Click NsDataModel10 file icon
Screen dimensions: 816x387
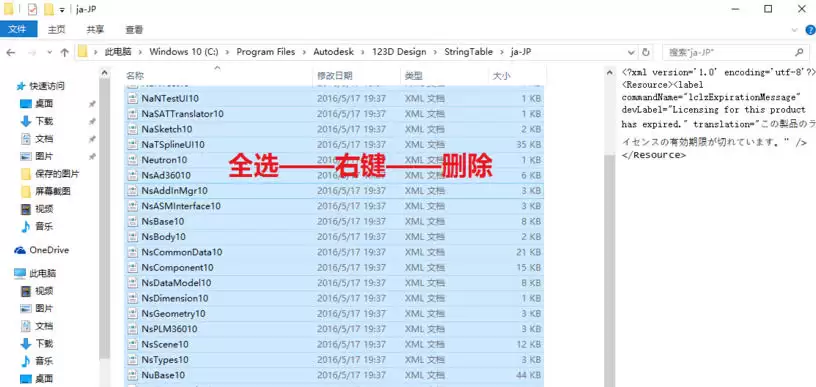click(132, 283)
